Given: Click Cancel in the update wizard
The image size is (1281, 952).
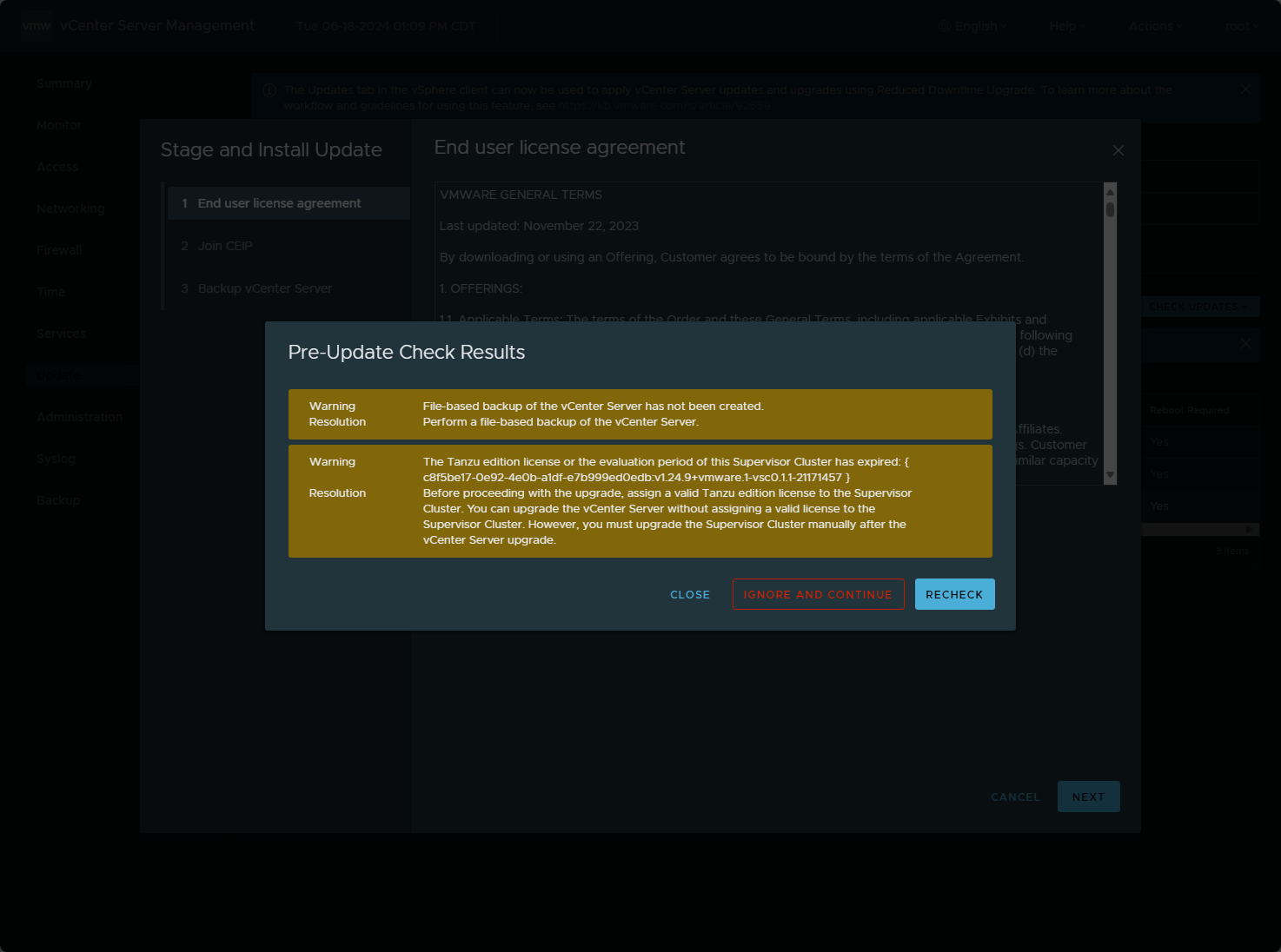Looking at the screenshot, I should [x=1015, y=797].
